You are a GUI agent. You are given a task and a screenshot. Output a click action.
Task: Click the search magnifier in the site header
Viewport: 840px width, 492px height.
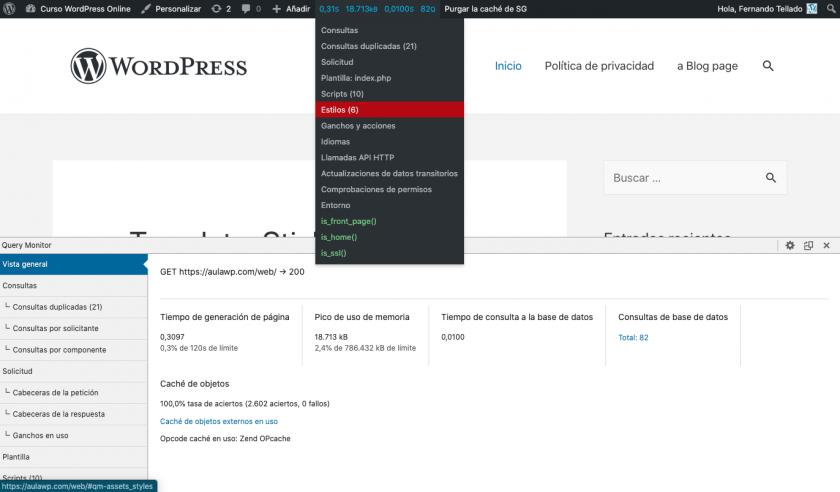[768, 66]
